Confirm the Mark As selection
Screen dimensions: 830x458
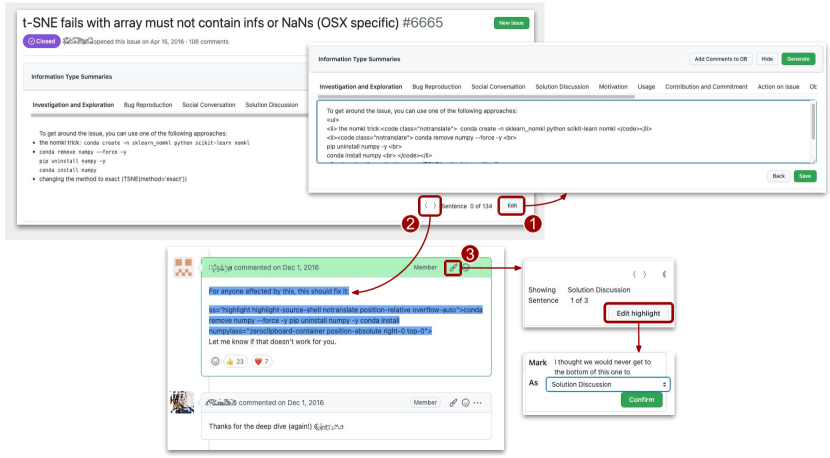tap(642, 400)
